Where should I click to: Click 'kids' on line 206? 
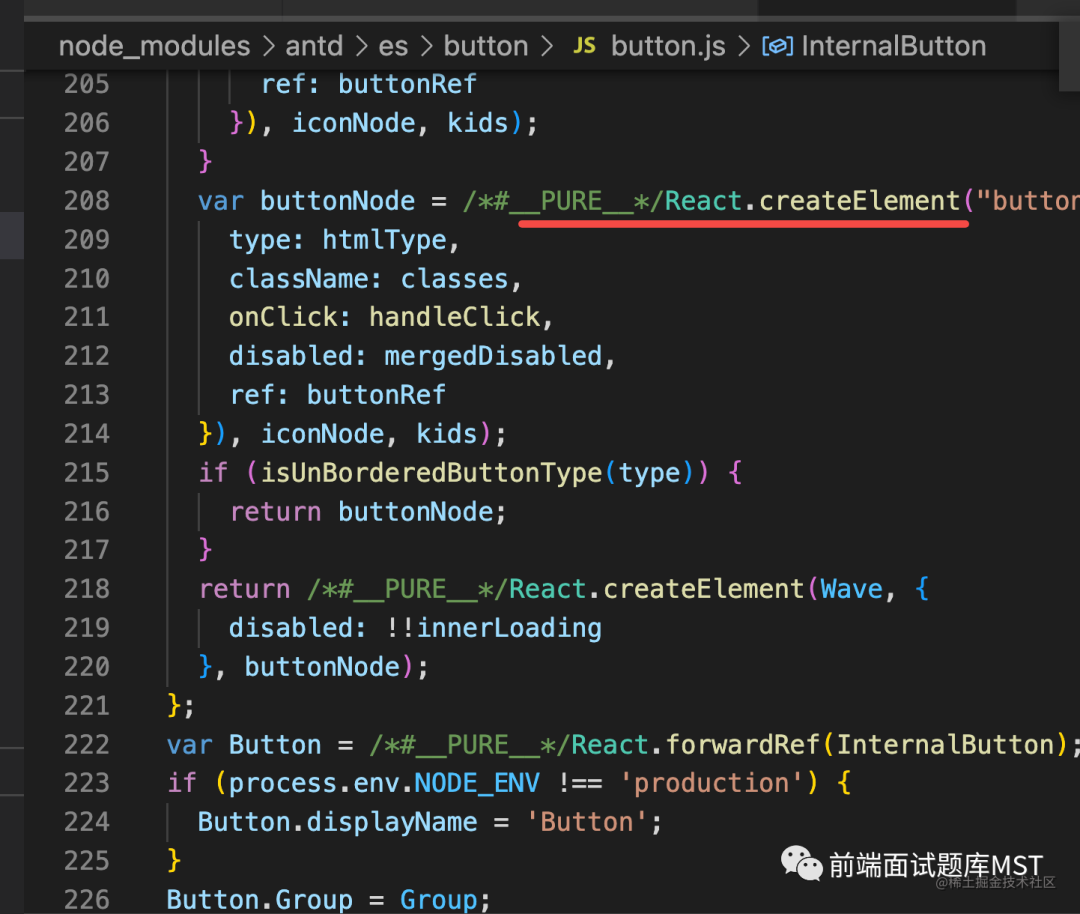point(478,123)
